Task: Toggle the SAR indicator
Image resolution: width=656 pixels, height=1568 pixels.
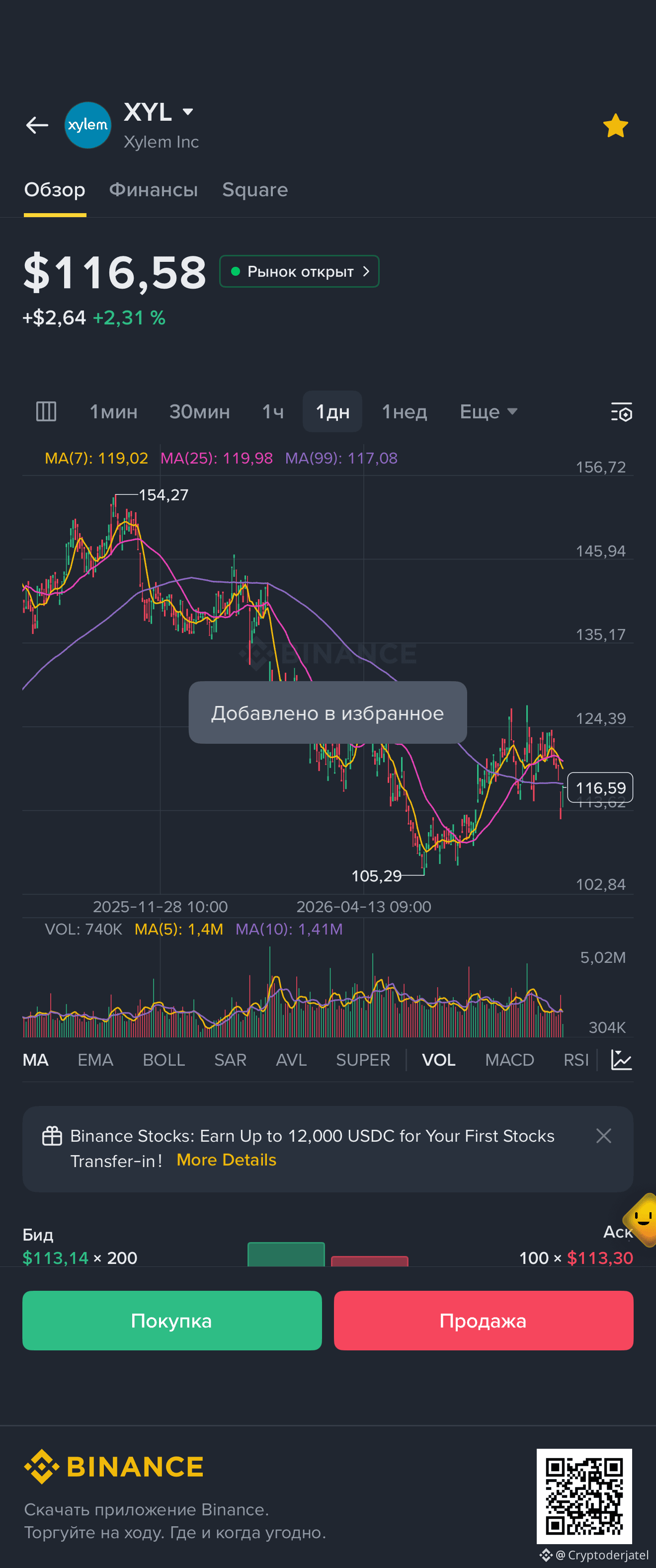Action: 230,1060
